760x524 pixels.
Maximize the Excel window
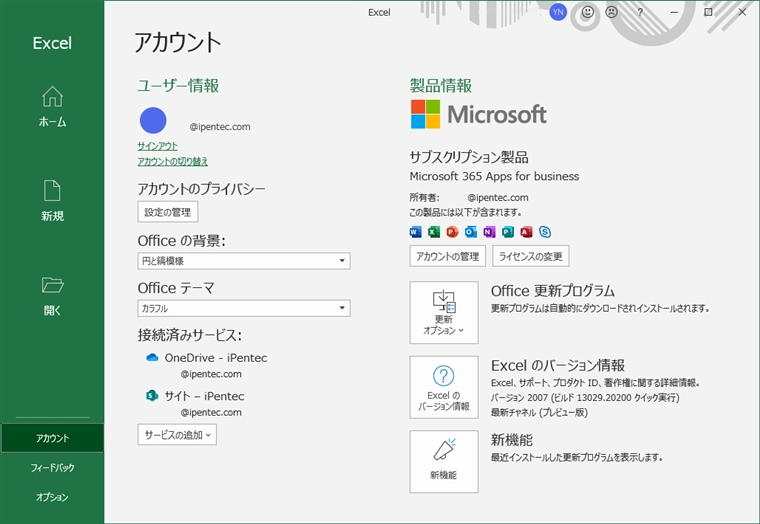(708, 12)
